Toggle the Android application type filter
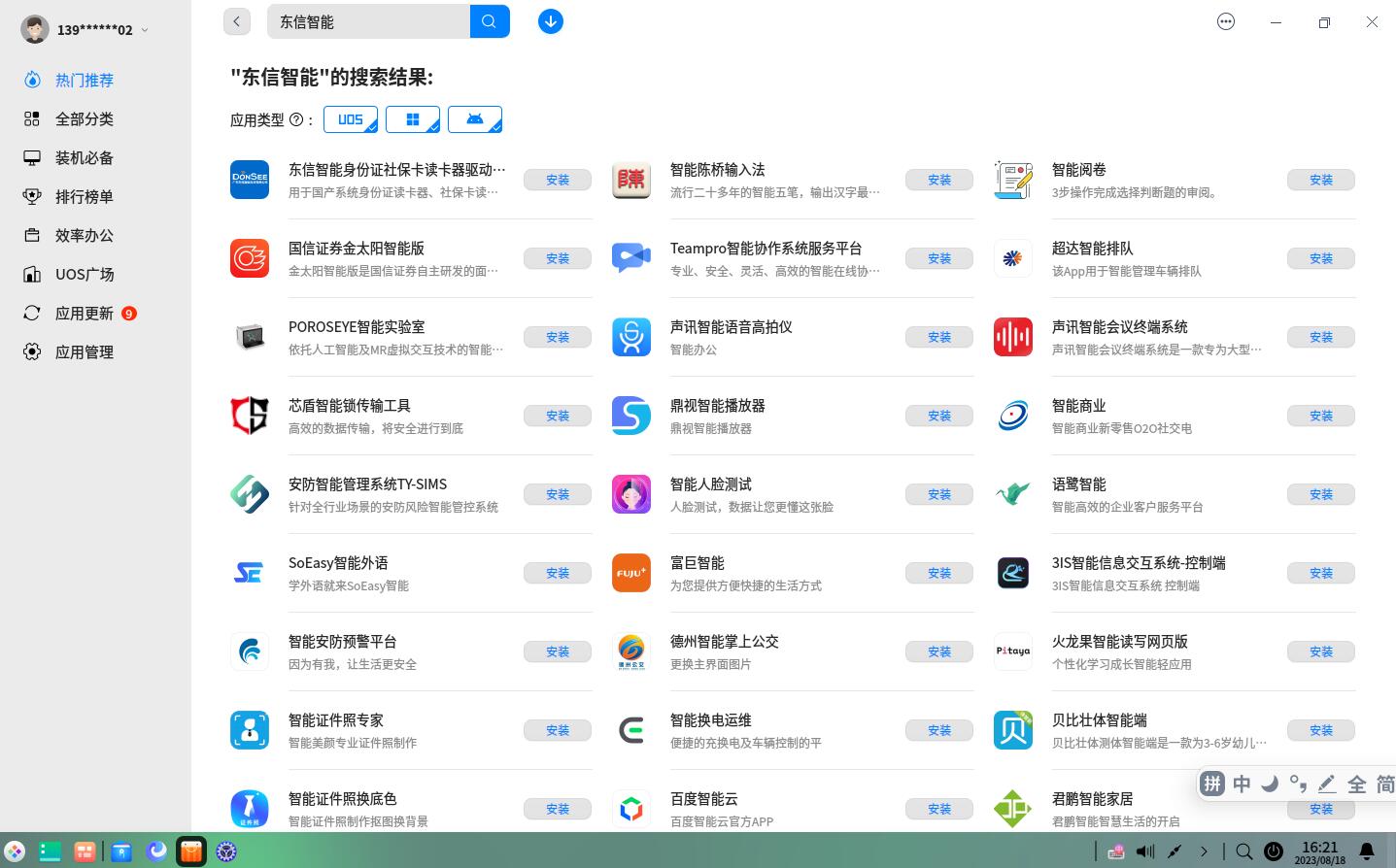Screen dimensions: 1396x868 (475, 118)
